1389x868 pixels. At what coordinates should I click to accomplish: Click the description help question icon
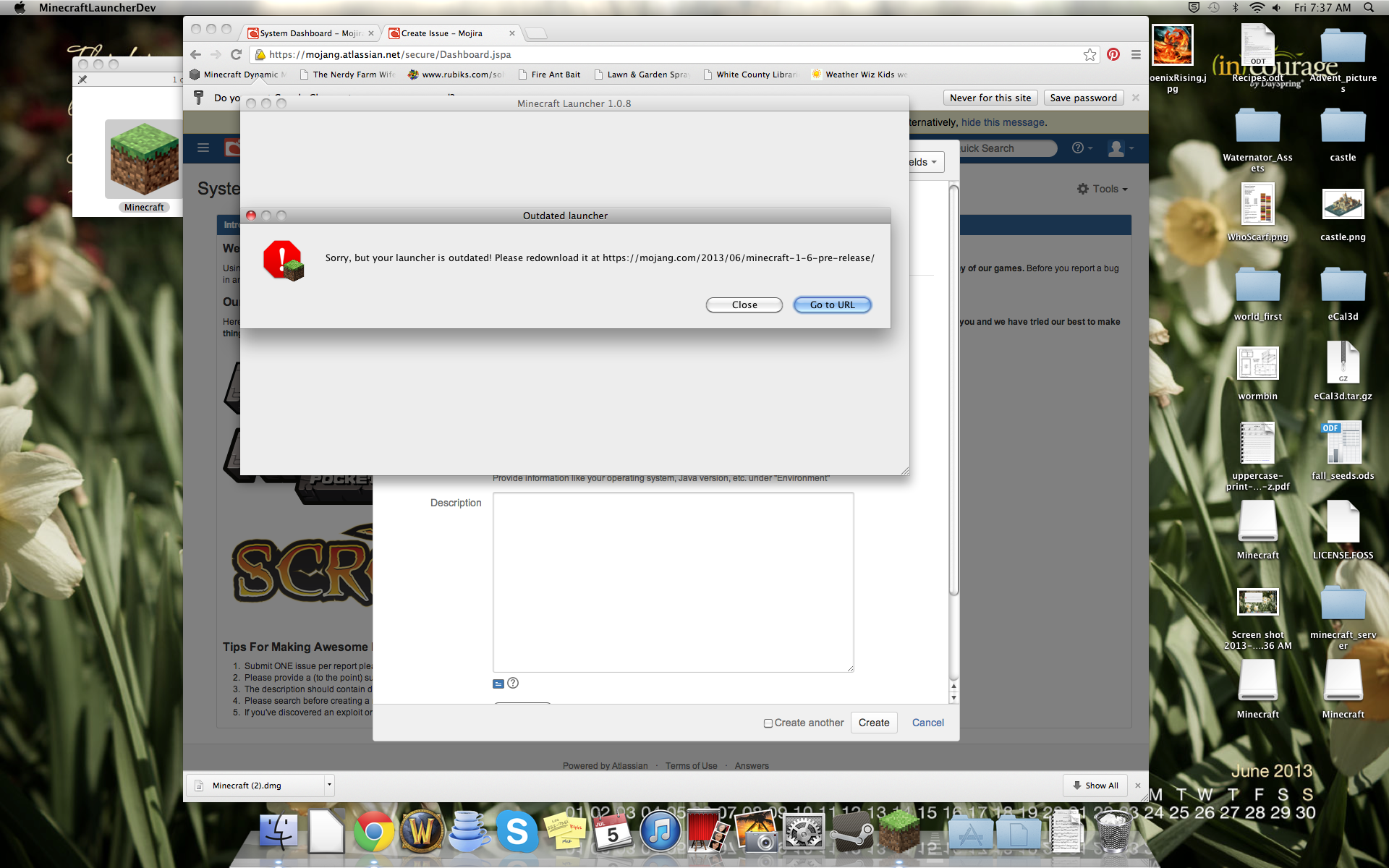pos(513,683)
